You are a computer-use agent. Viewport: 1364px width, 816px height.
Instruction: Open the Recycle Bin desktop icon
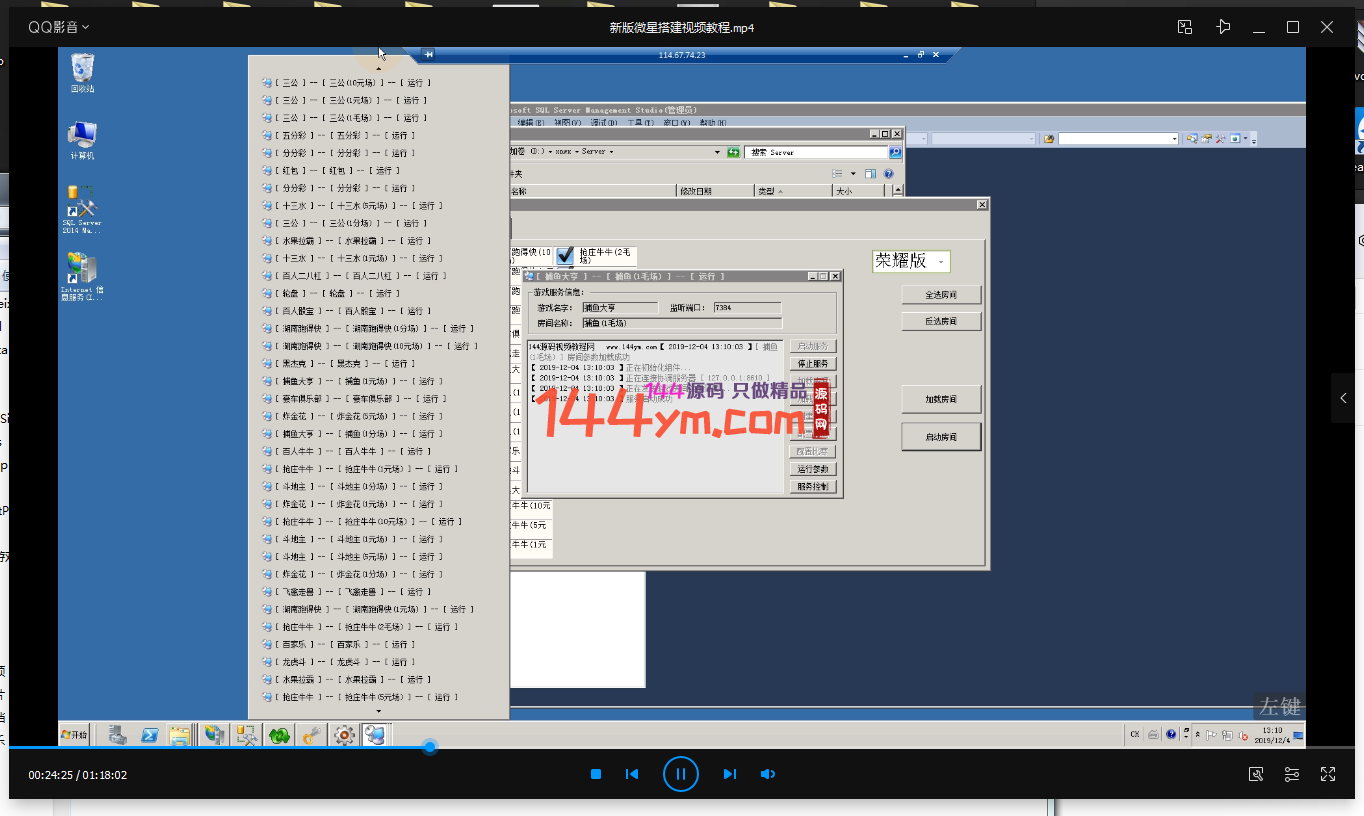82,72
